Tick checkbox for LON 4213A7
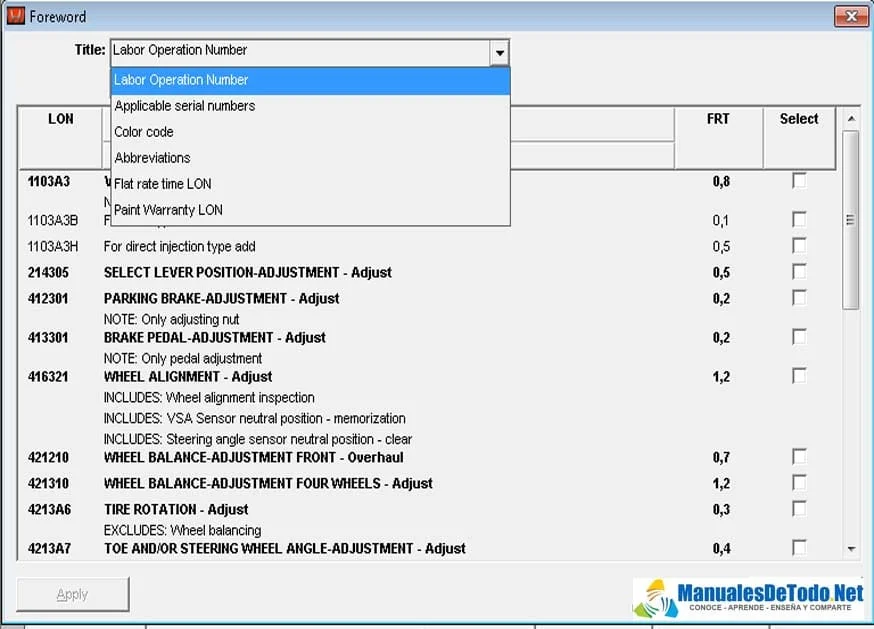This screenshot has width=874, height=629. (x=799, y=548)
